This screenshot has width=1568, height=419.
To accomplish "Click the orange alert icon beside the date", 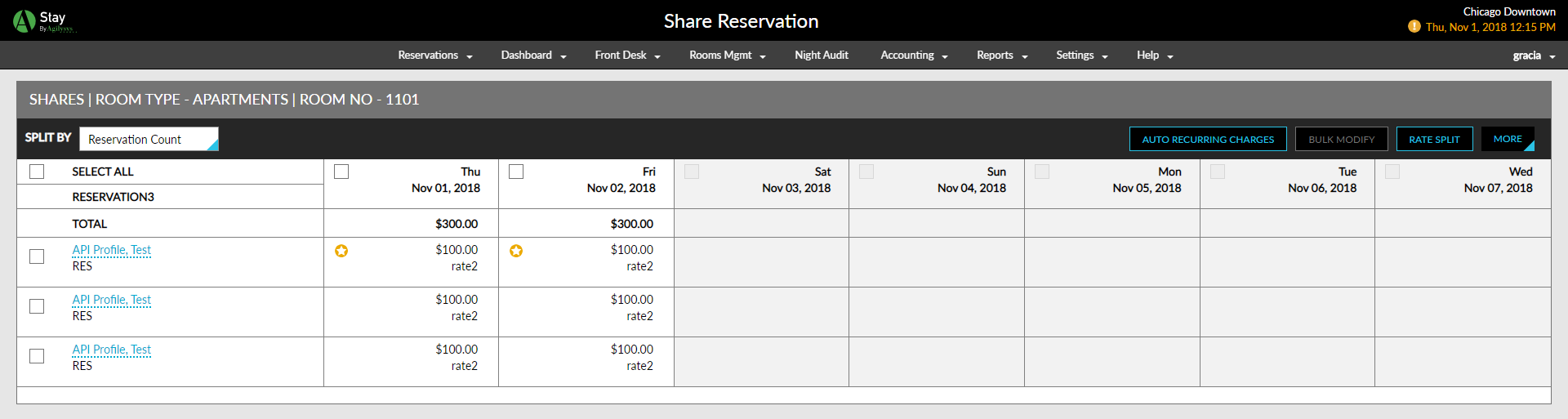I will pyautogui.click(x=1414, y=27).
